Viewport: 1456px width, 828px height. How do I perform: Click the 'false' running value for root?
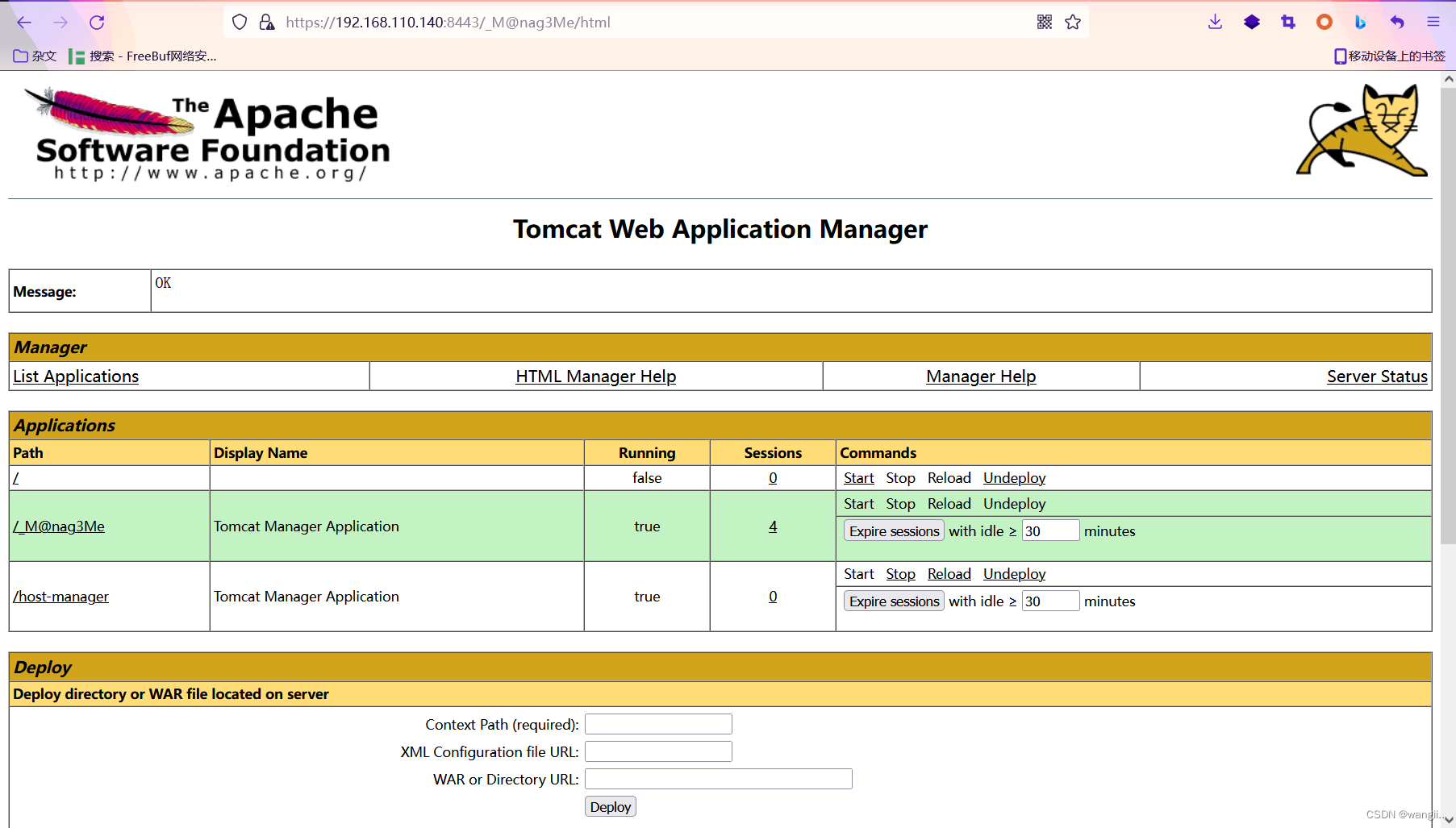[x=647, y=478]
